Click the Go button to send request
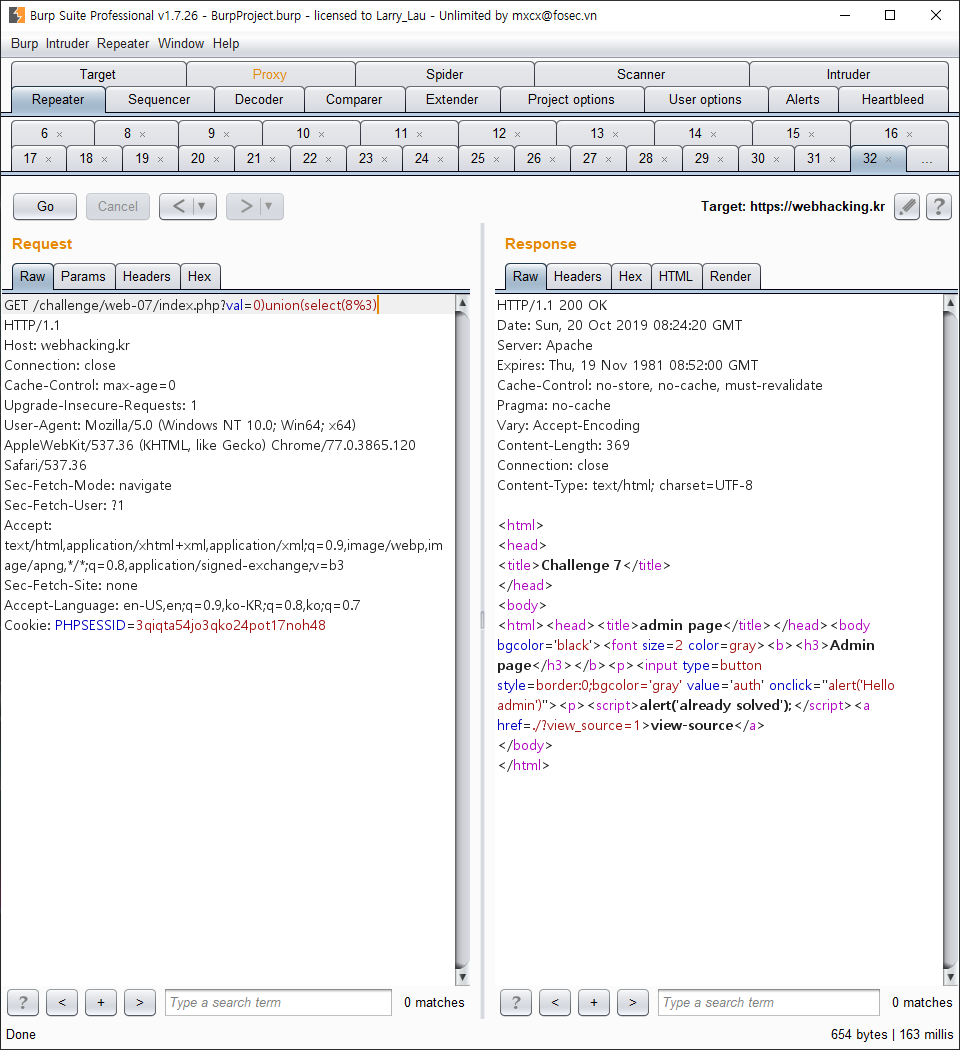 coord(45,206)
